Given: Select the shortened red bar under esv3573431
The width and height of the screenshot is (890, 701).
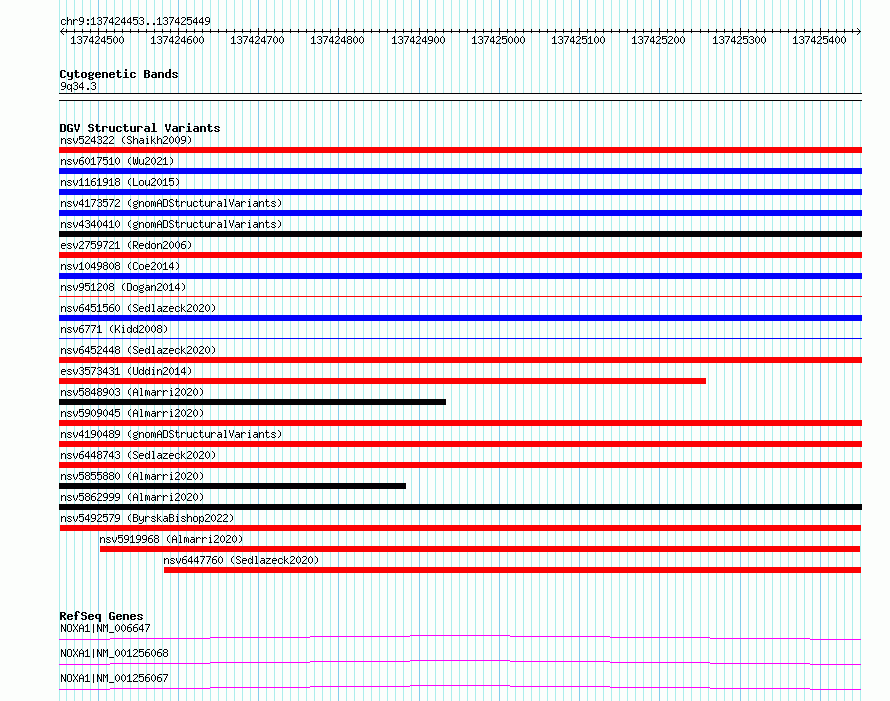Looking at the screenshot, I should coord(383,381).
